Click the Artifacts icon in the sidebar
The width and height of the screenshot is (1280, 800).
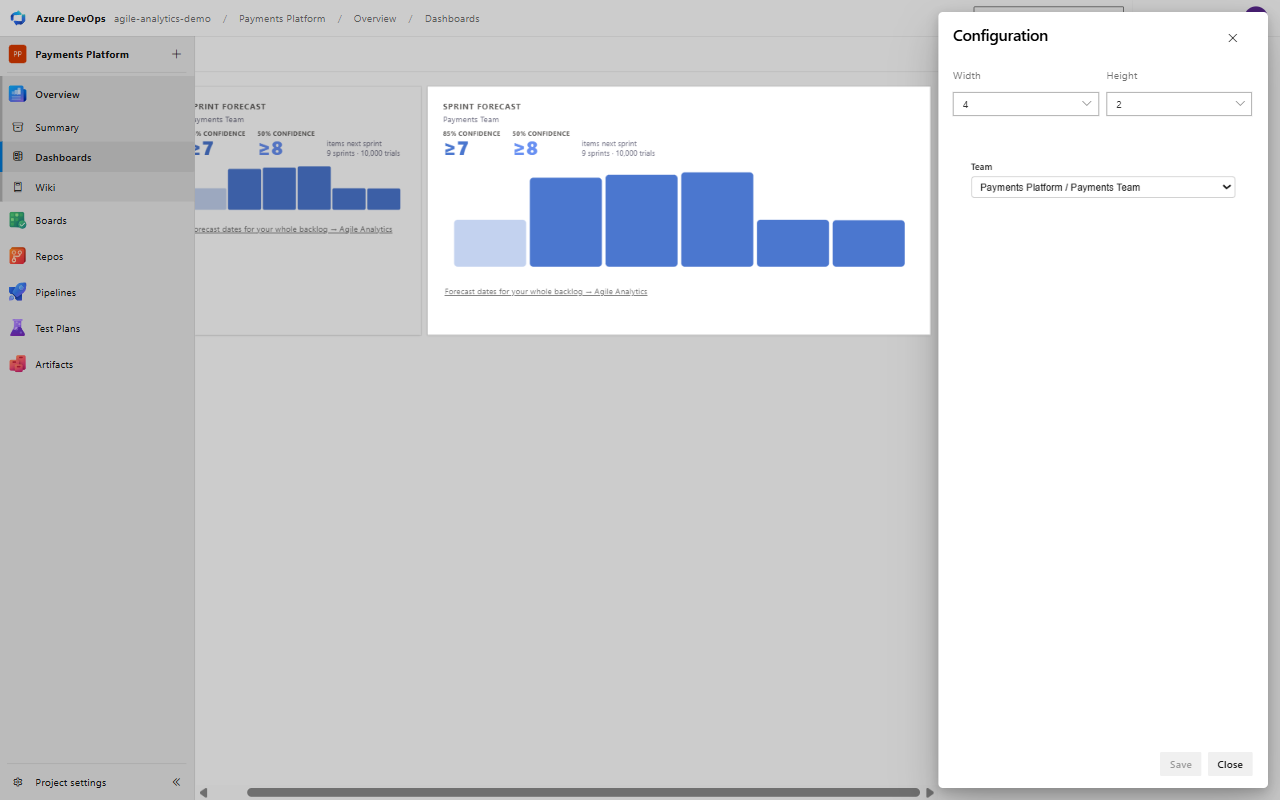point(17,364)
